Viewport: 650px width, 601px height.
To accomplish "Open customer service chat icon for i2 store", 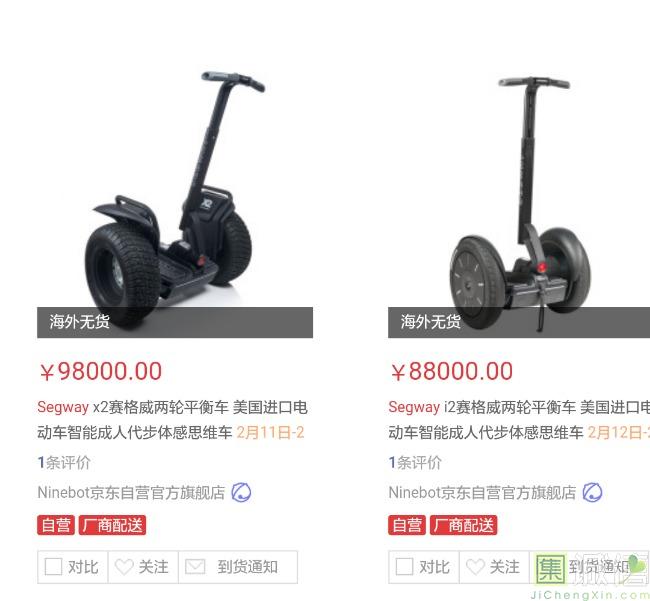I will pos(592,492).
